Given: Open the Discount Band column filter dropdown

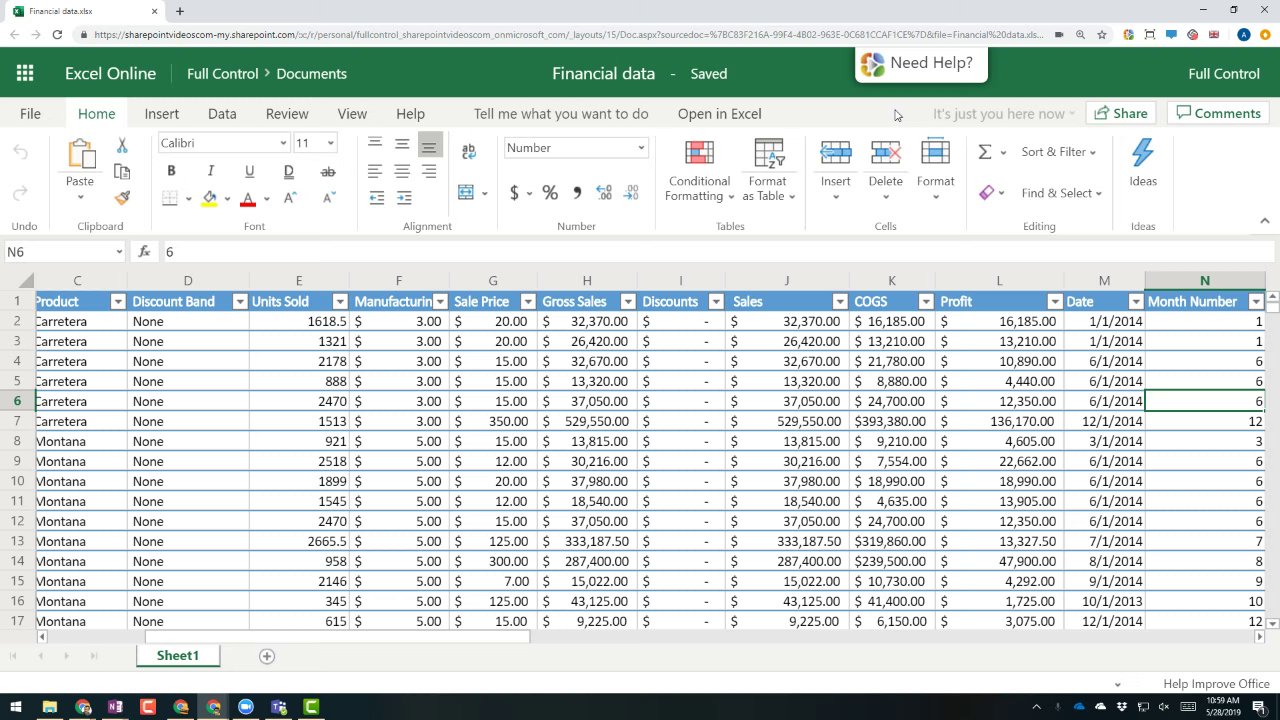Looking at the screenshot, I should click(239, 302).
